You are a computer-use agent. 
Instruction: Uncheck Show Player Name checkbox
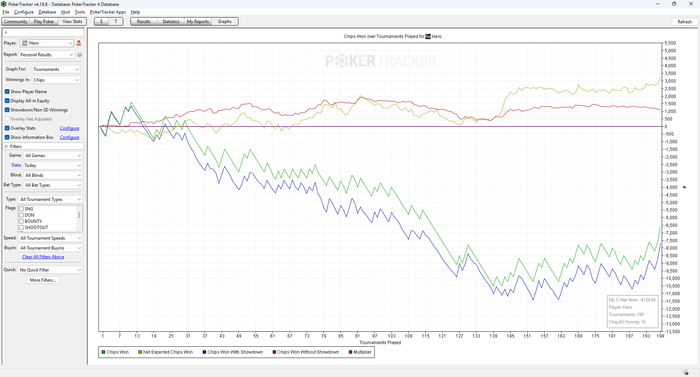[7, 92]
